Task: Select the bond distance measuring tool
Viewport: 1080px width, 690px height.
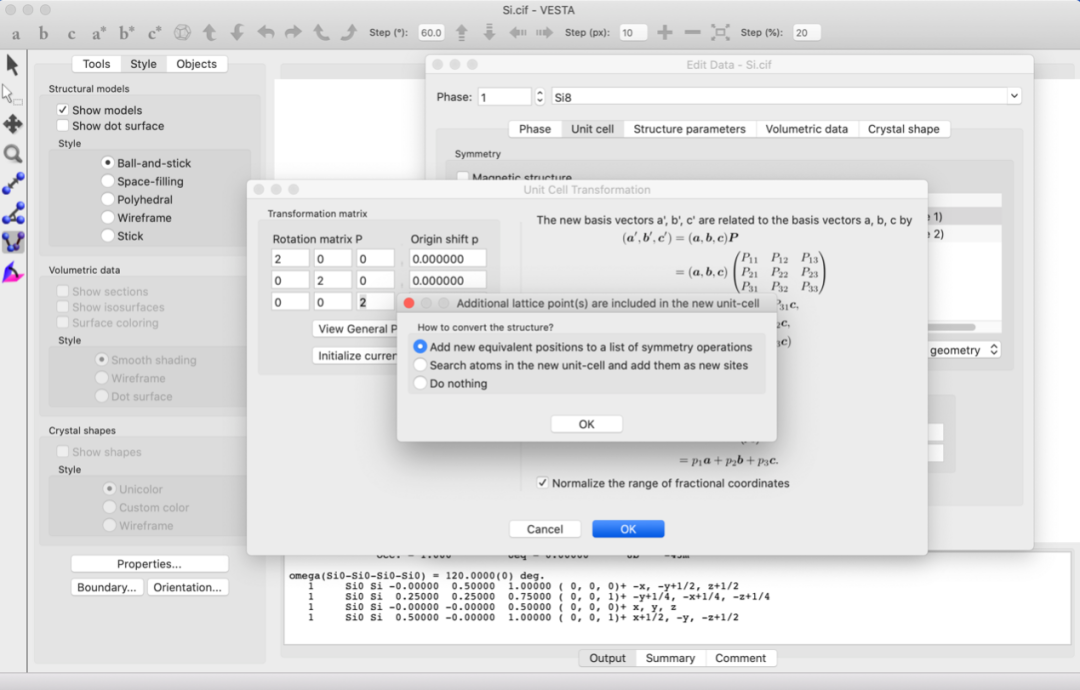Action: click(x=13, y=183)
